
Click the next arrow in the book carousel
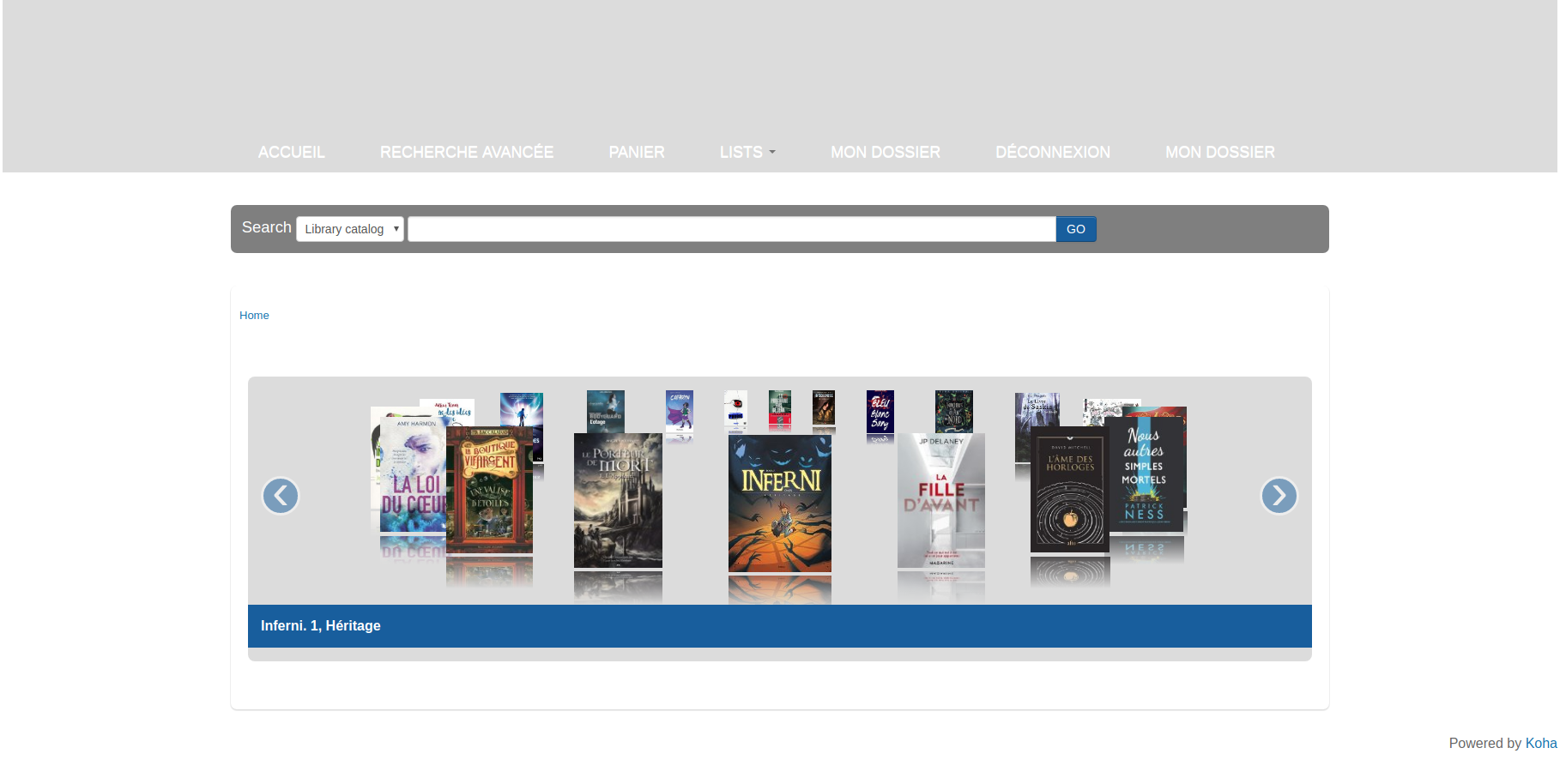(x=1279, y=496)
